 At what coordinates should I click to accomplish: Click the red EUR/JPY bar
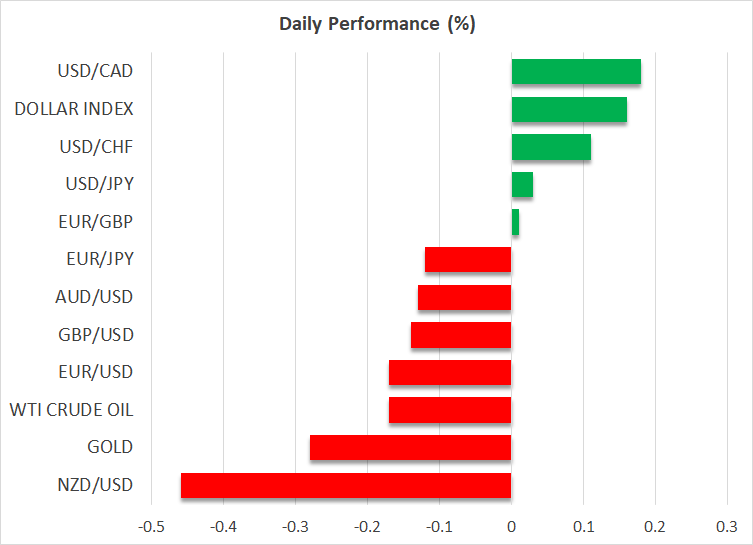pyautogui.click(x=468, y=260)
